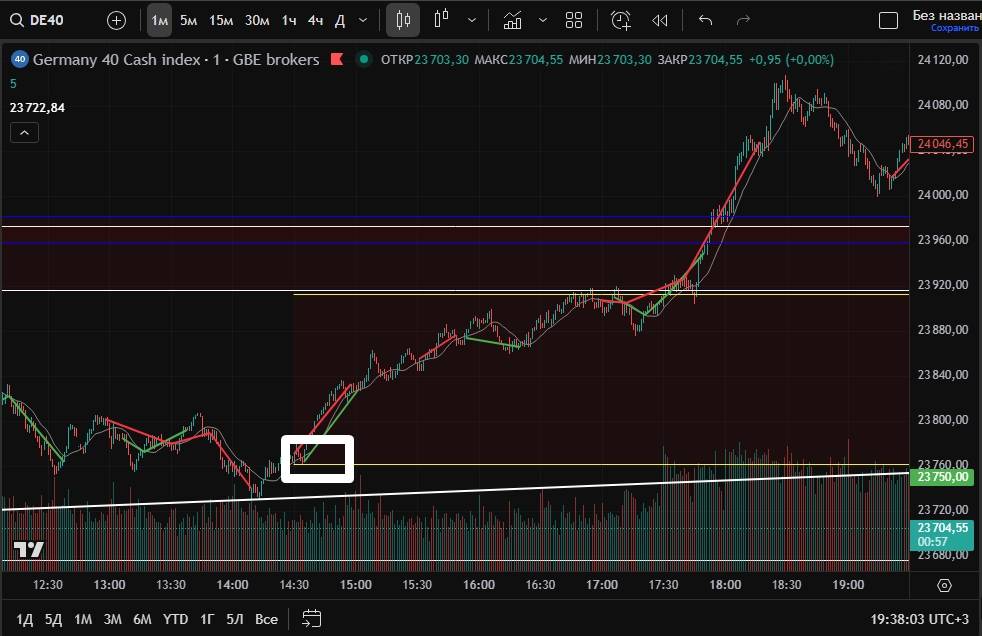Undo the last chart action

pos(706,20)
